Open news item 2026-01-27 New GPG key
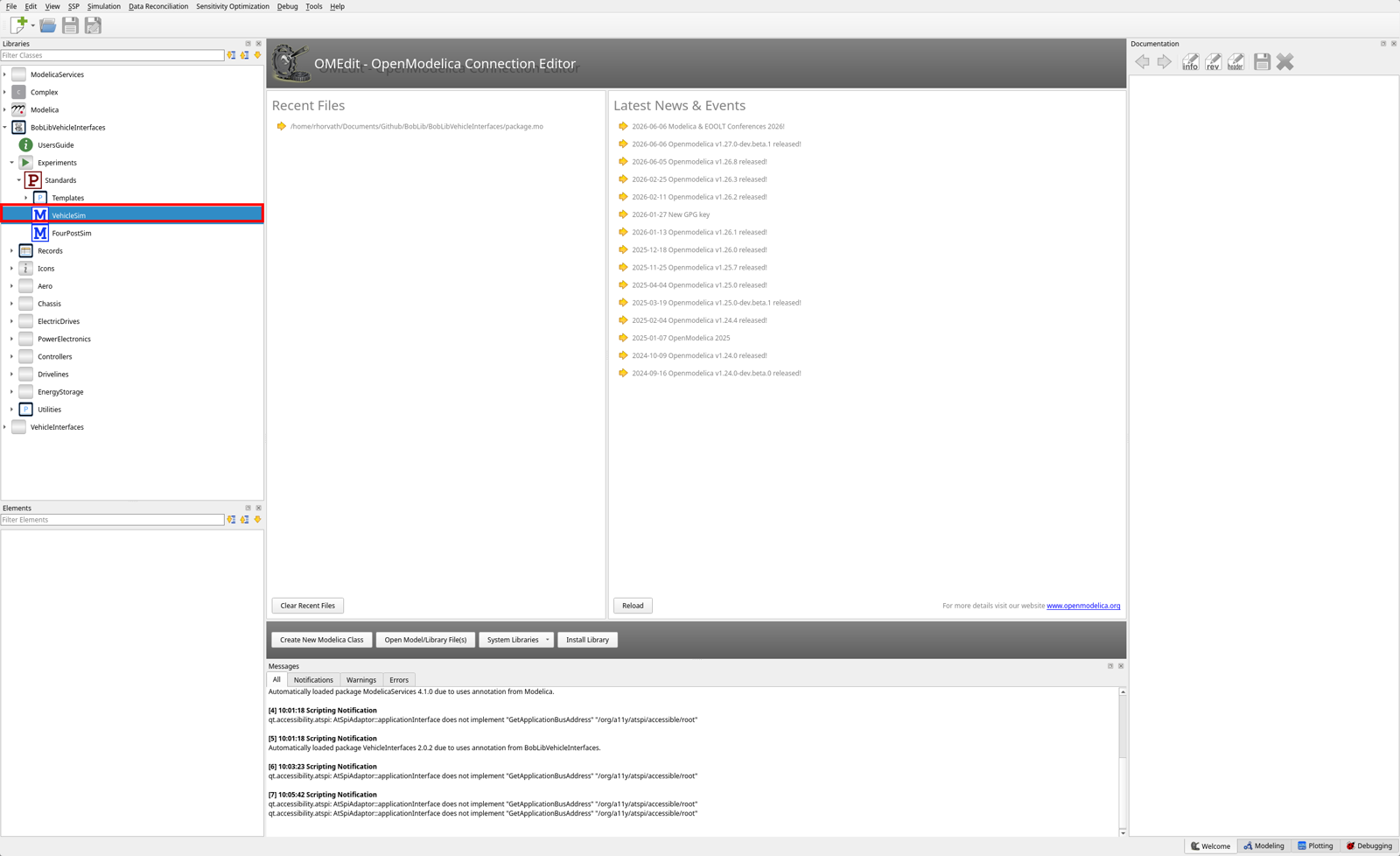The width and height of the screenshot is (1400, 856). (671, 214)
